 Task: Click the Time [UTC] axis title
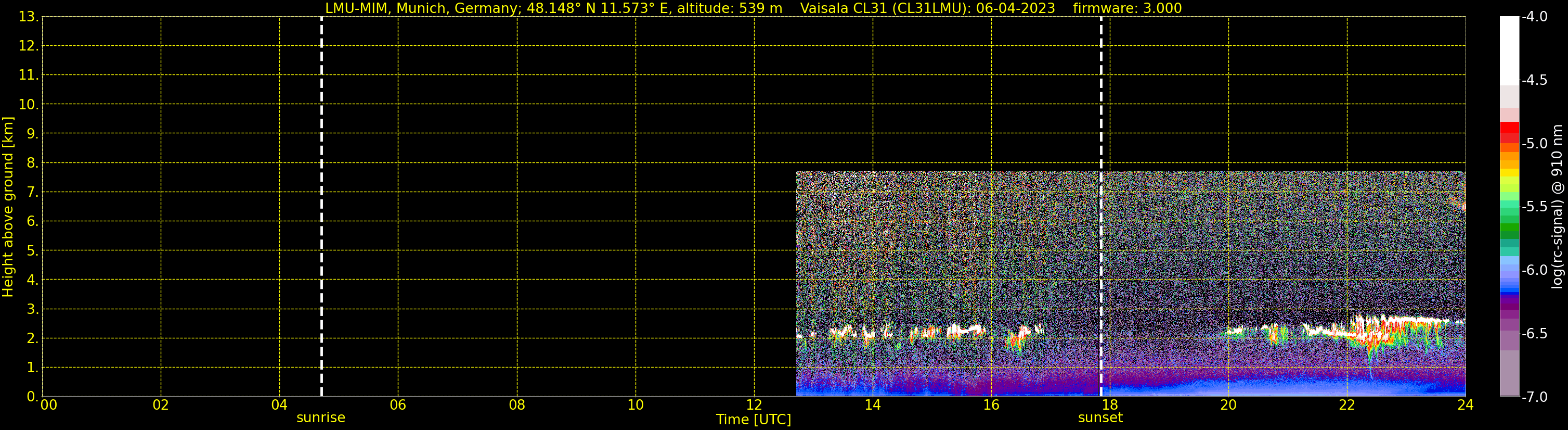[x=754, y=420]
